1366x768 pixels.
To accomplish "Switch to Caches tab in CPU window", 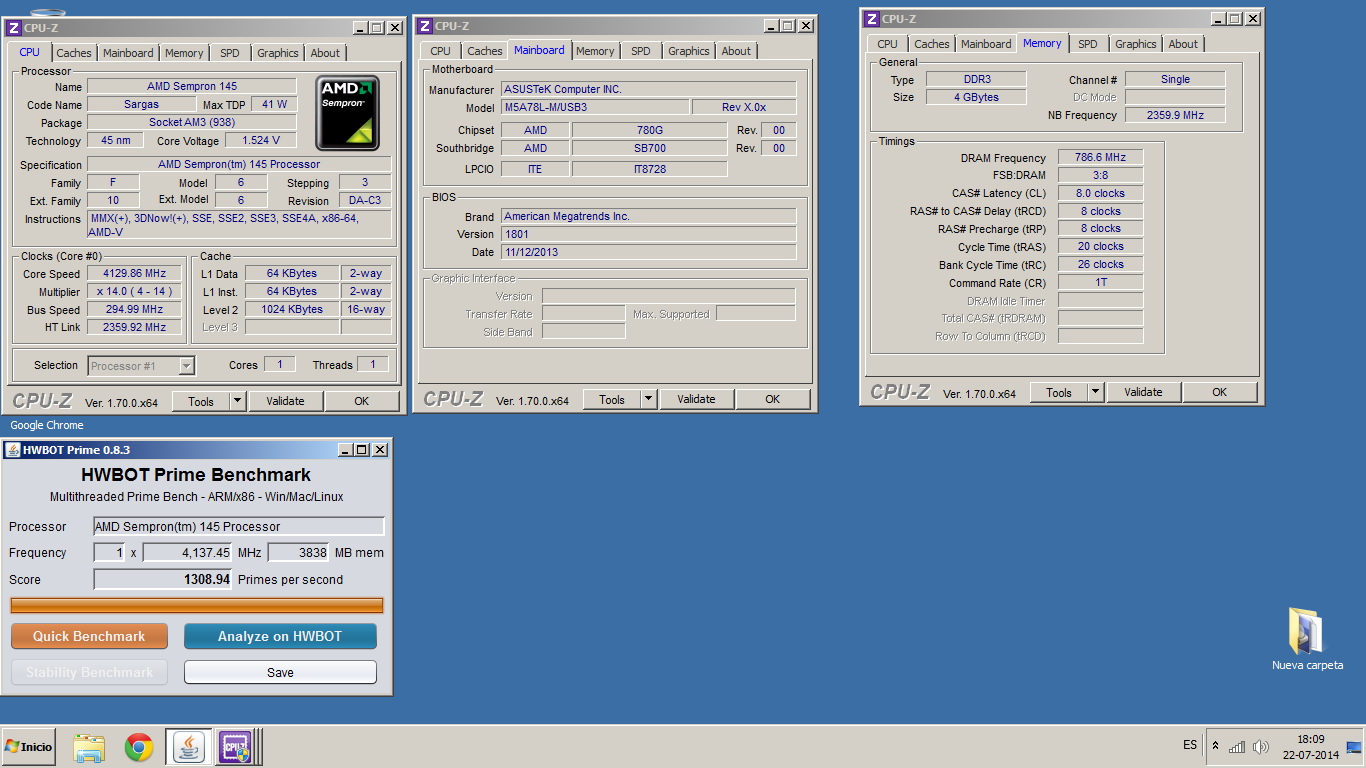I will pyautogui.click(x=74, y=53).
